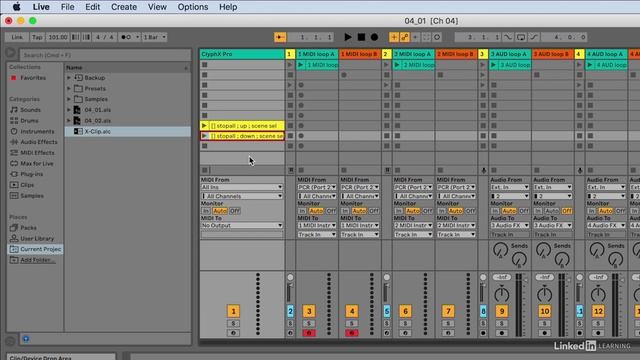Set ClyphX Pro track Monitor to Off

pos(235,211)
